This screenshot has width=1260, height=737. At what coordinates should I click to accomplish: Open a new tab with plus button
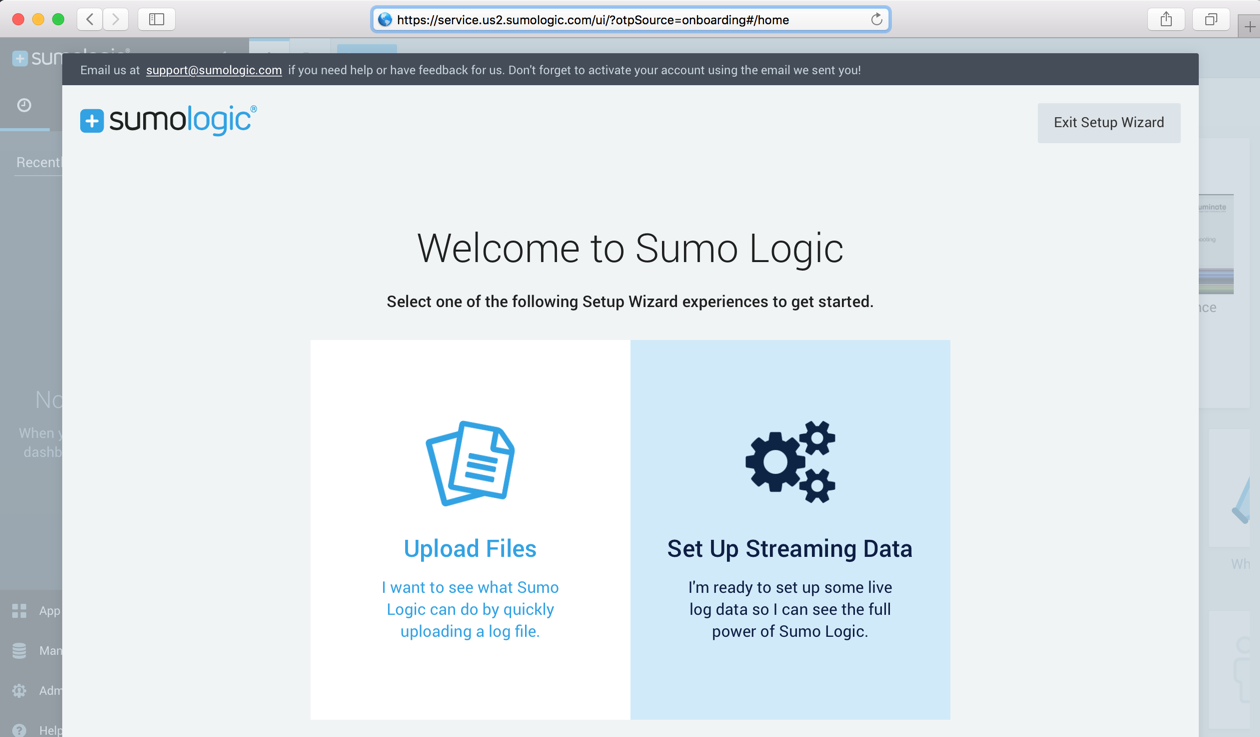[1249, 26]
